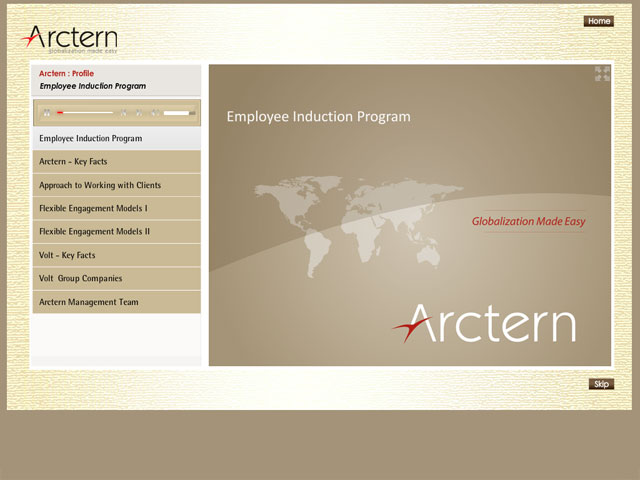Click the playback progress bar
The image size is (640, 480).
(86, 113)
